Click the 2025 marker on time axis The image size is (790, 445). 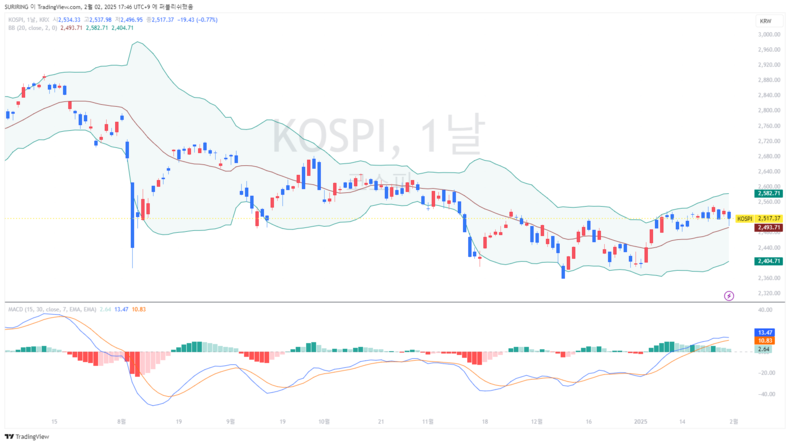tap(640, 422)
